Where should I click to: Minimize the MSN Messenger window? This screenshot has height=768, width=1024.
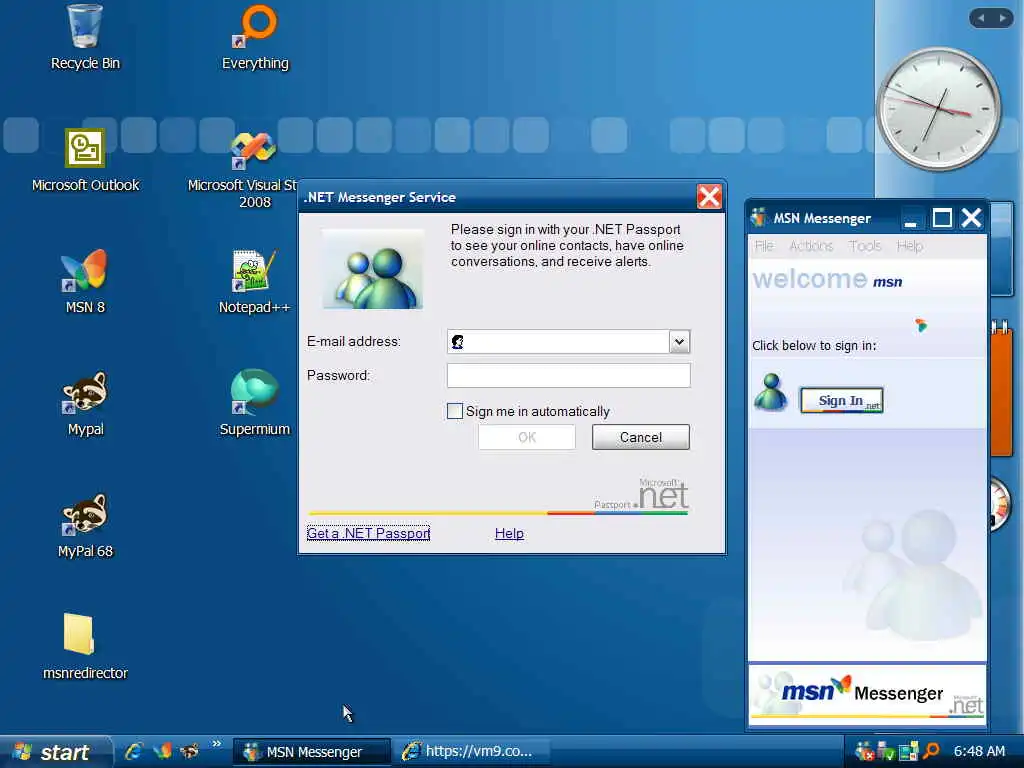point(911,218)
